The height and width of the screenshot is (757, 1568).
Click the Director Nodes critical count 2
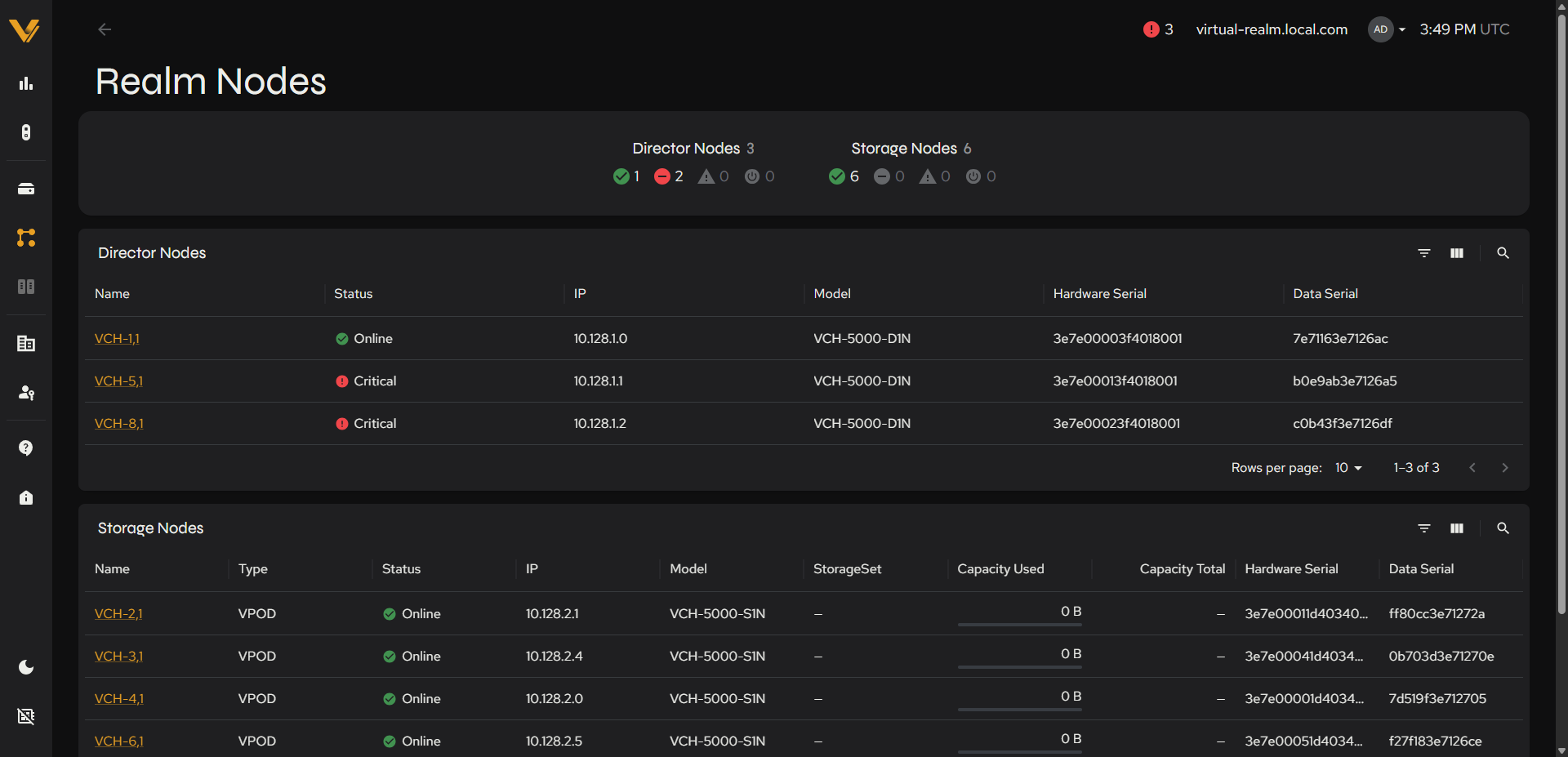point(669,176)
